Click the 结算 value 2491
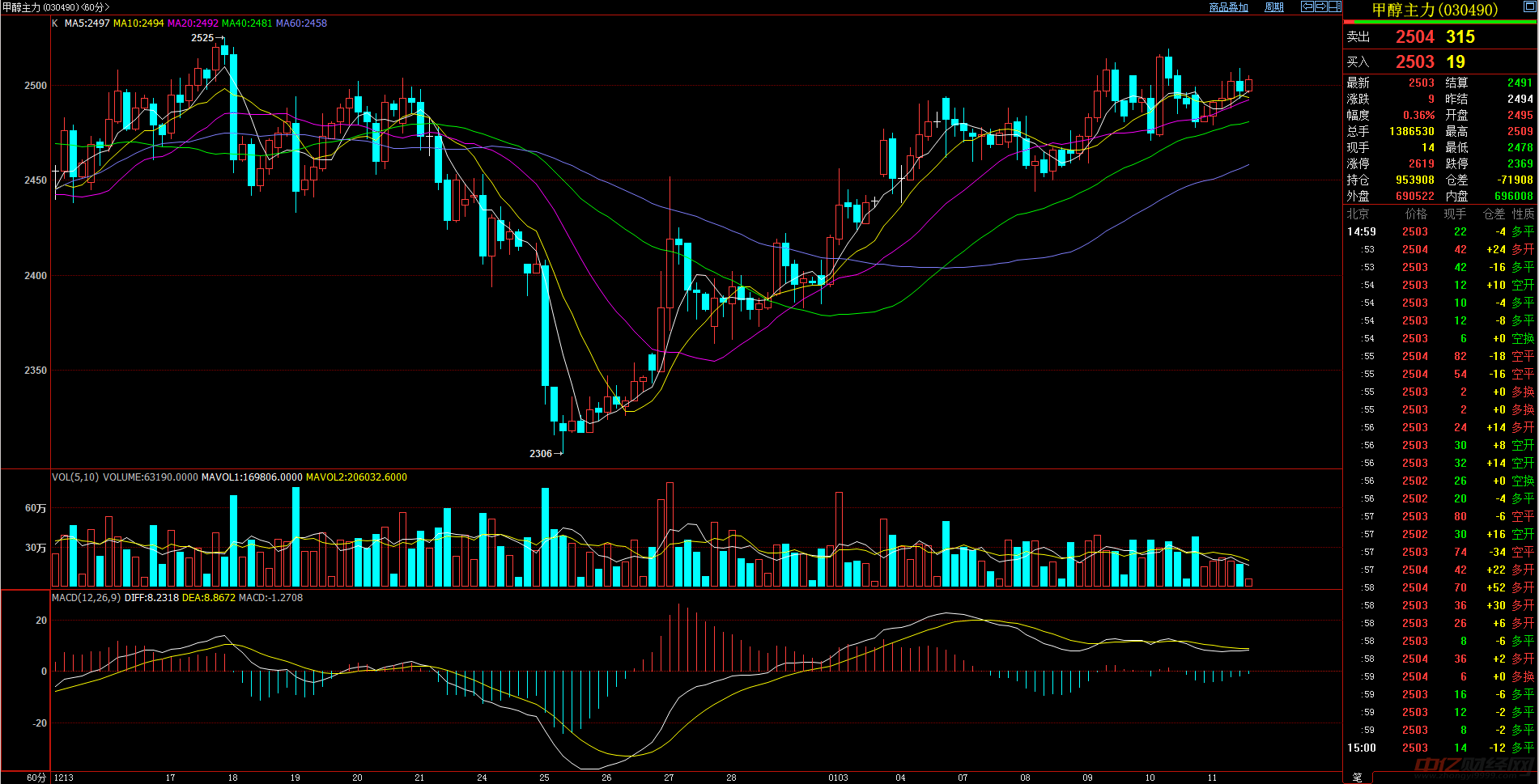 pyautogui.click(x=1520, y=83)
